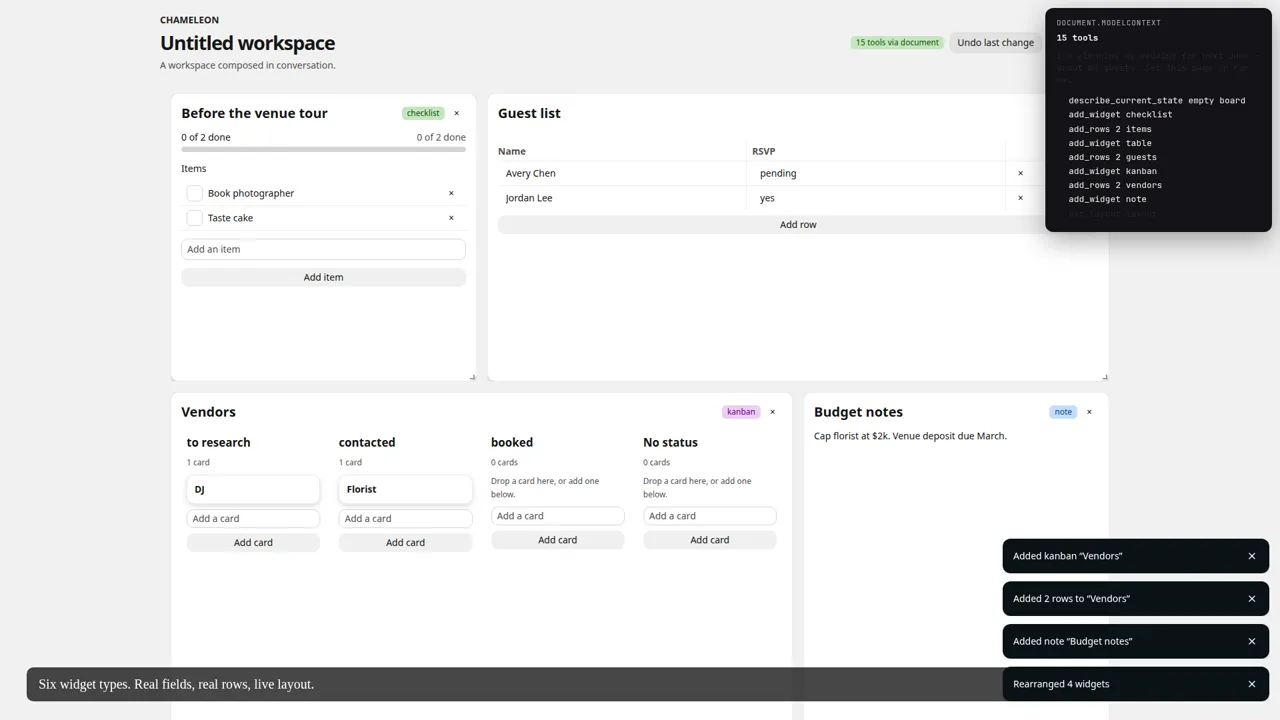The width and height of the screenshot is (1280, 720).
Task: Remove the "Before the venue tour" checklist widget
Action: coord(457,113)
